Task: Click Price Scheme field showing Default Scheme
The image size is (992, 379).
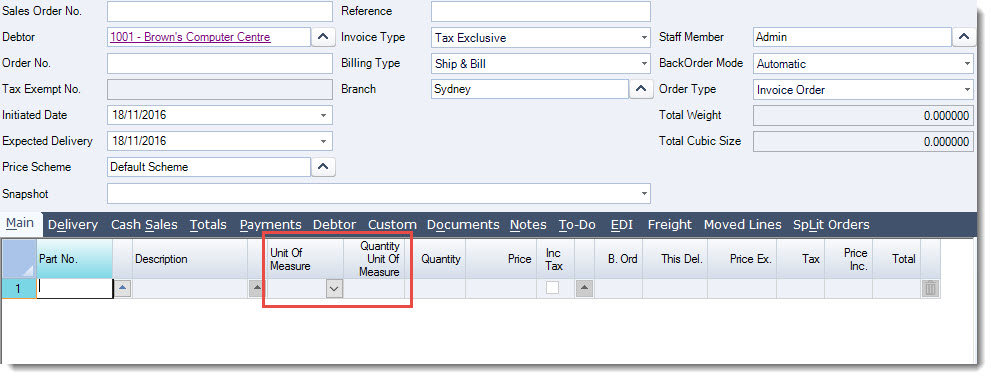Action: (209, 167)
